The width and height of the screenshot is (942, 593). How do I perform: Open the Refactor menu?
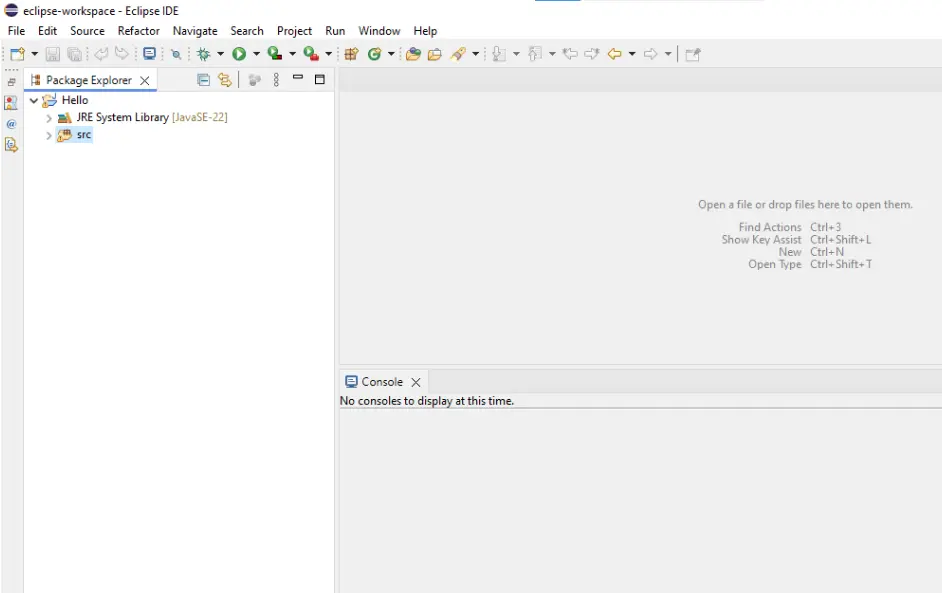pos(139,31)
